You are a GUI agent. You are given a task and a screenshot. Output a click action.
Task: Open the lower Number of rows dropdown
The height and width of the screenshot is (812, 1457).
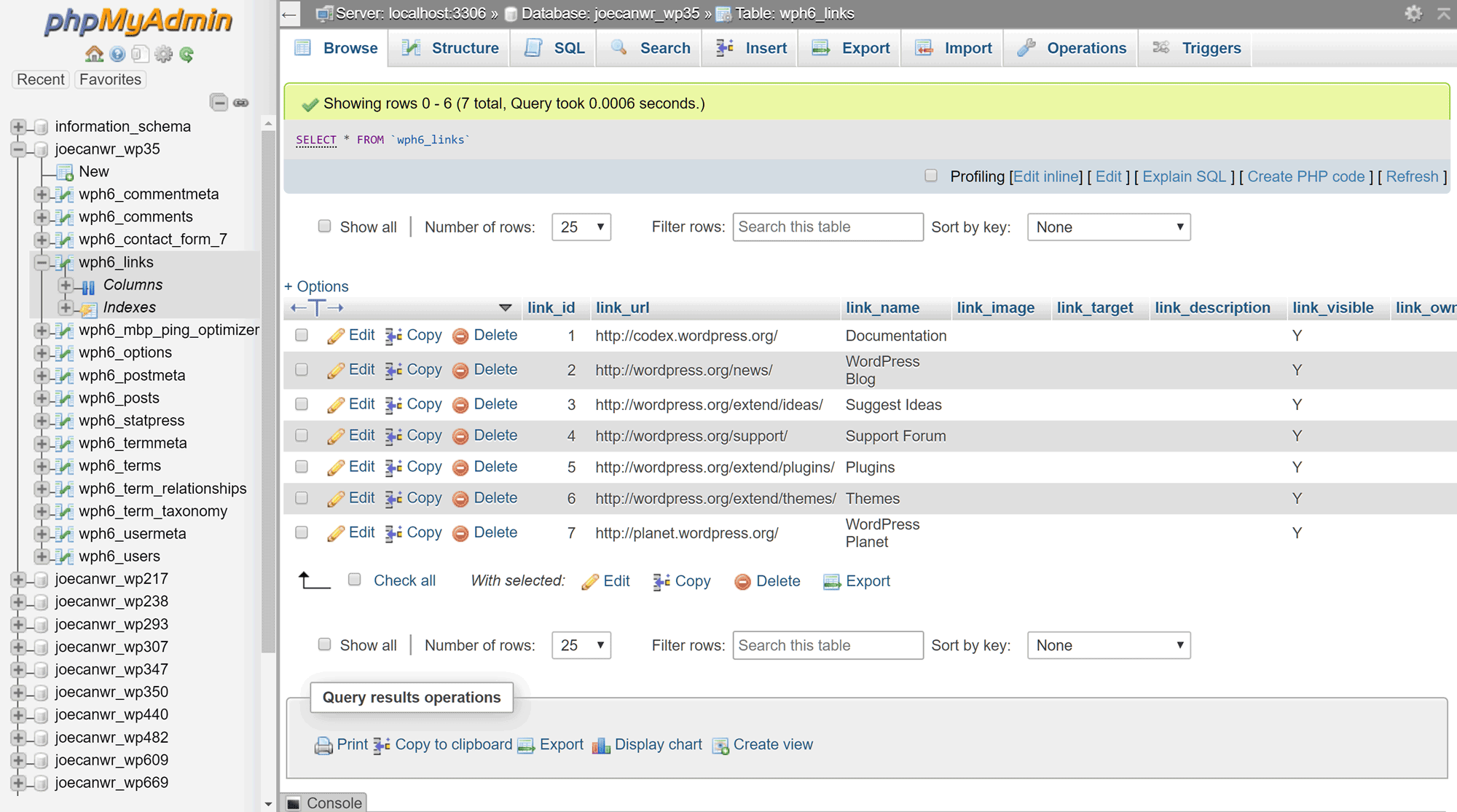tap(581, 645)
